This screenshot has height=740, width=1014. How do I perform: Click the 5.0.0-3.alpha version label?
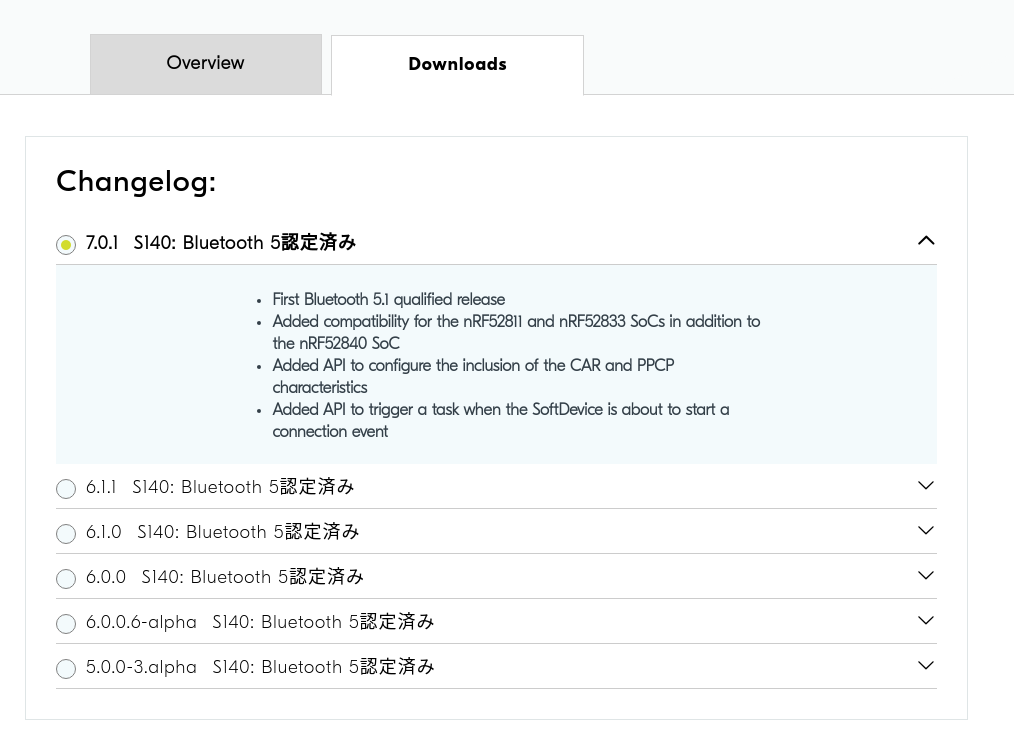coord(141,666)
